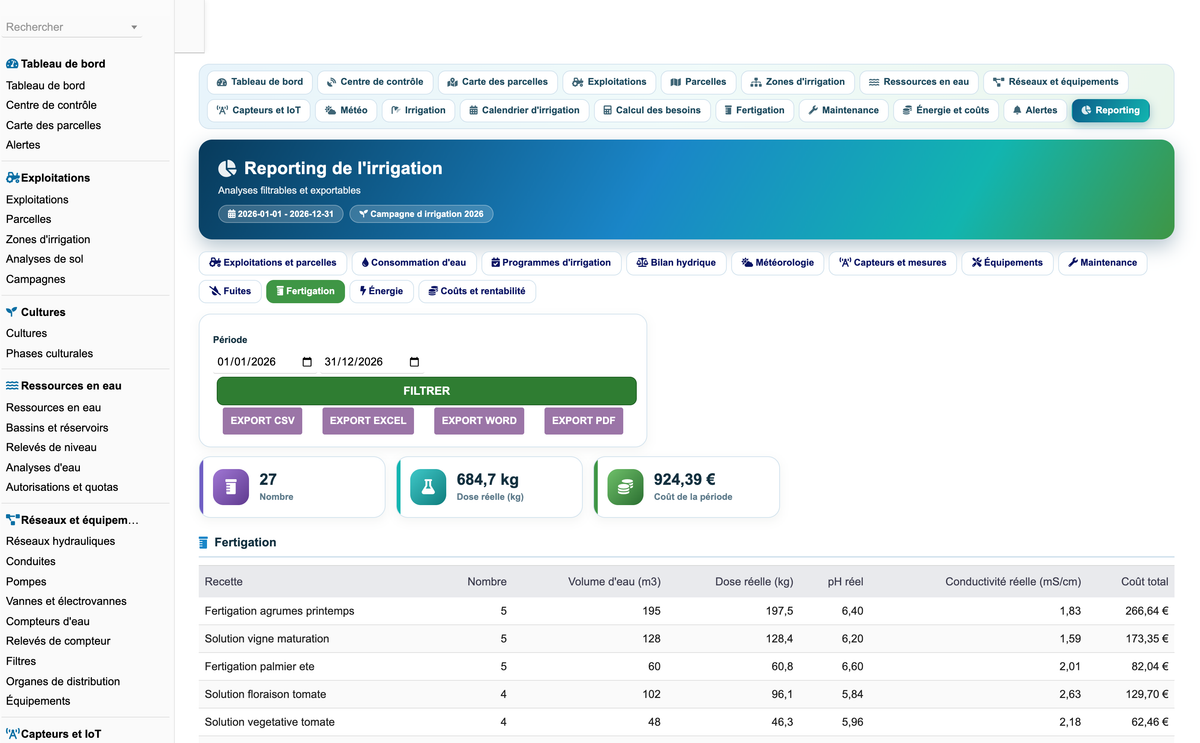Open Énergie et coûts tab
The width and height of the screenshot is (1200, 743).
point(945,110)
